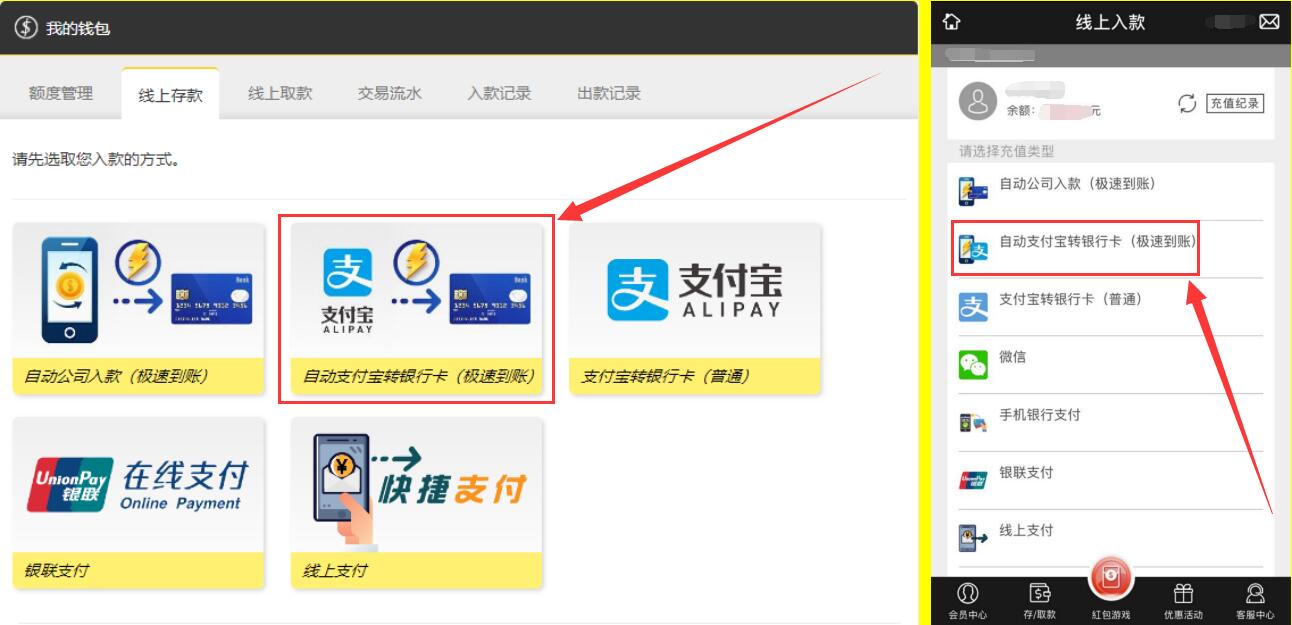This screenshot has width=1292, height=625.
Task: Switch to the 线上取款 tab
Action: click(280, 94)
